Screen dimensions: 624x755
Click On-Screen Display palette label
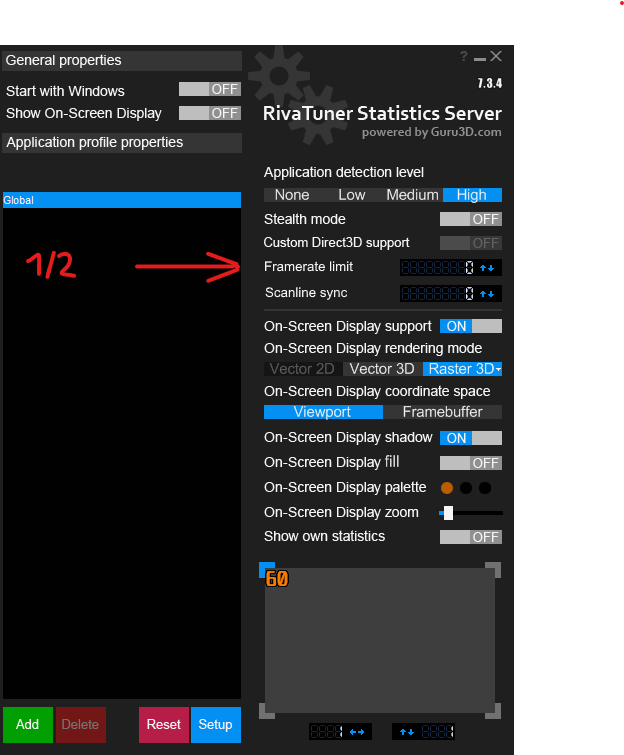[345, 488]
